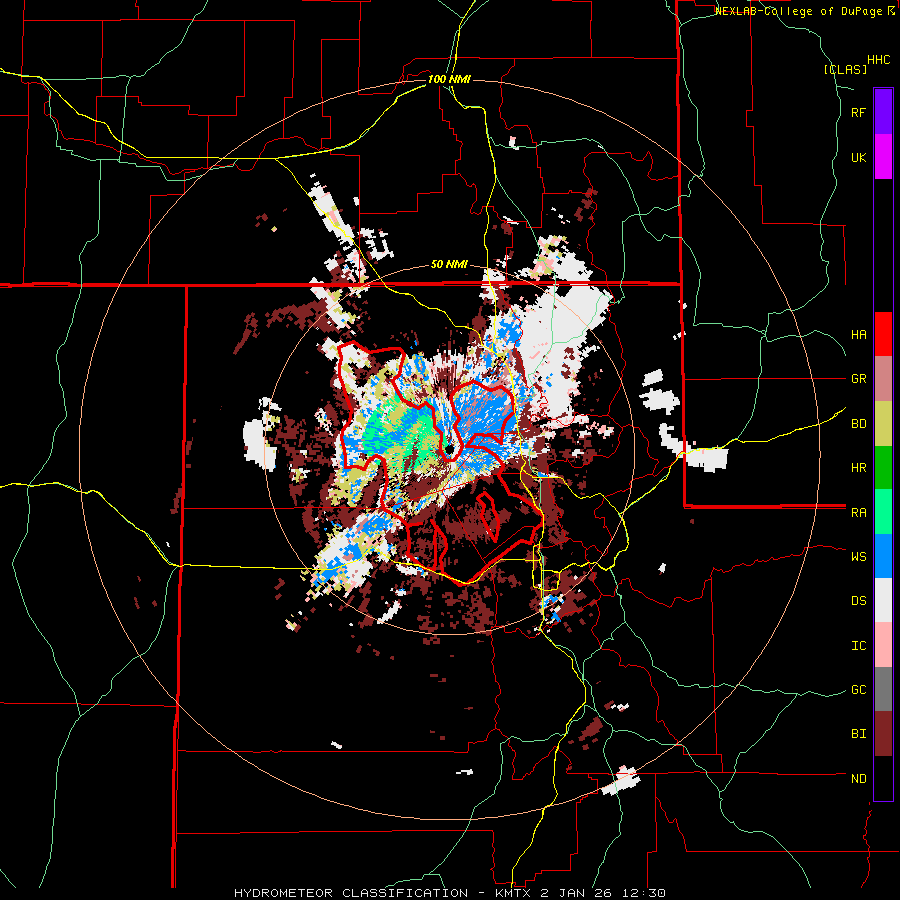Select the blue WS wet snow swatch
This screenshot has width=900, height=900.
coord(883,556)
